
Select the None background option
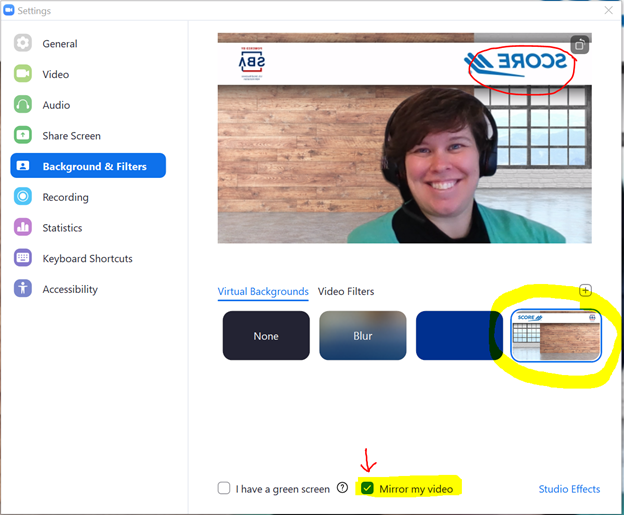tap(266, 336)
